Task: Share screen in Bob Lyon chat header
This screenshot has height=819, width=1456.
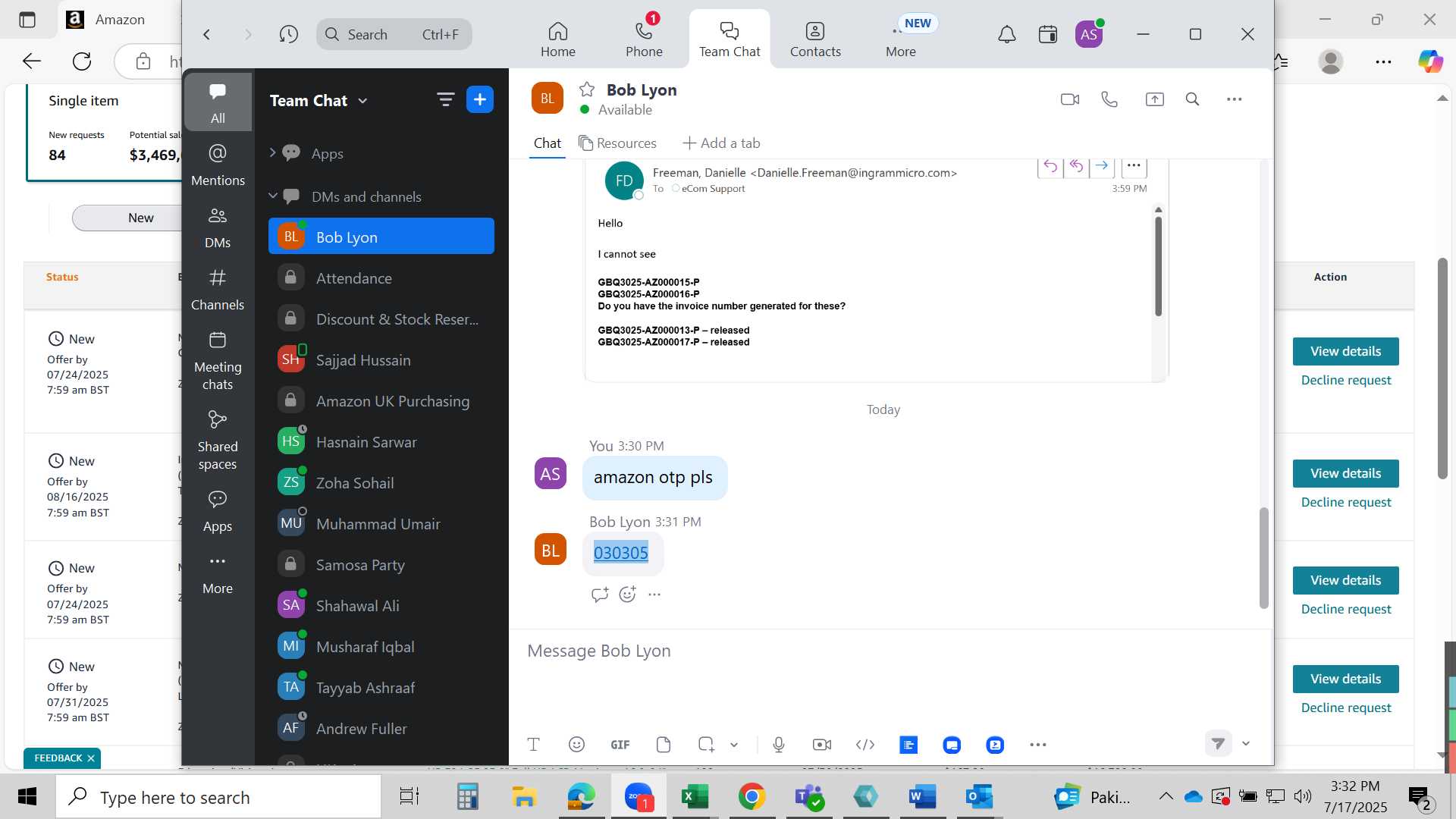Action: pyautogui.click(x=1154, y=99)
